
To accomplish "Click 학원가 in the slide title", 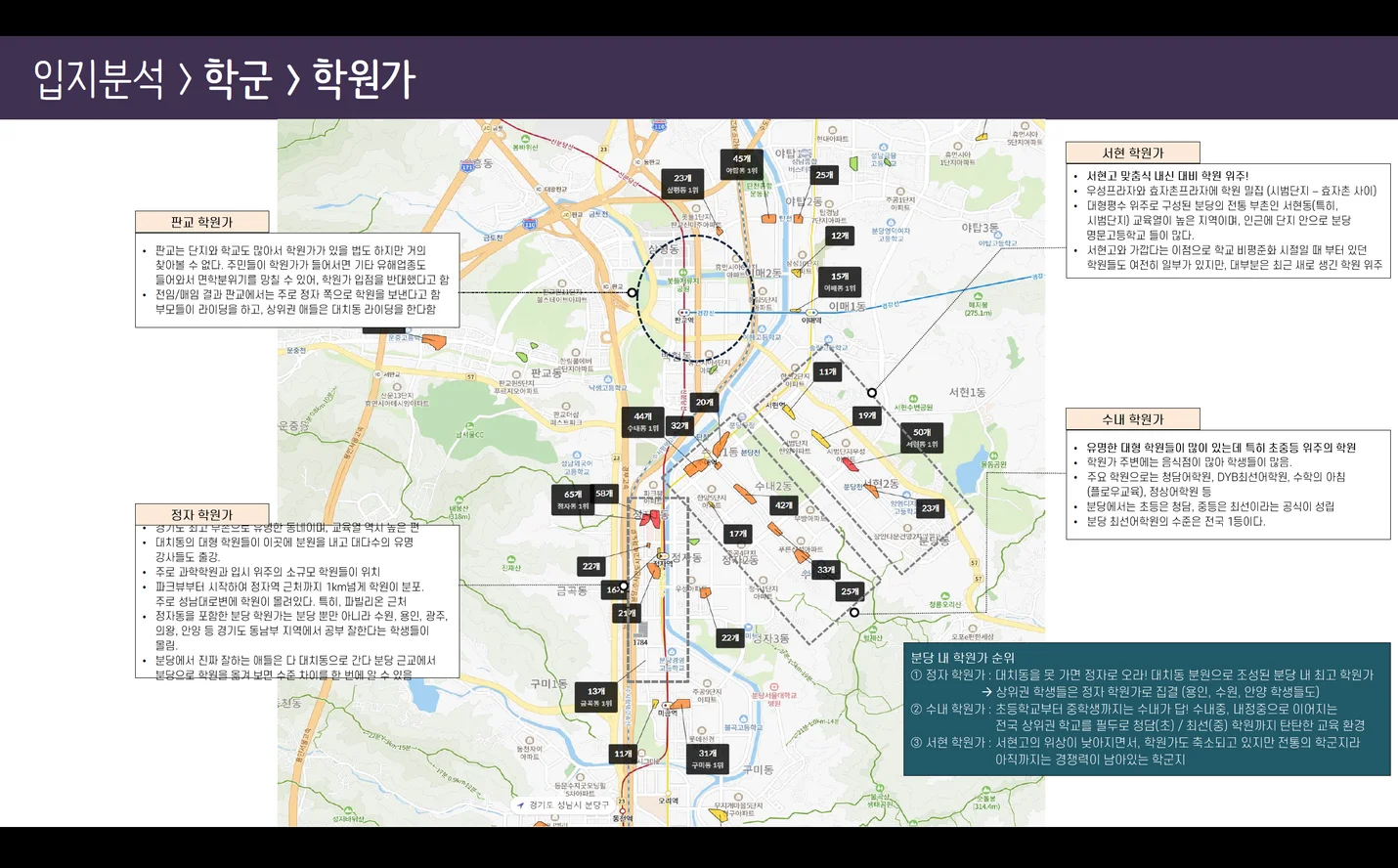I will click(364, 78).
